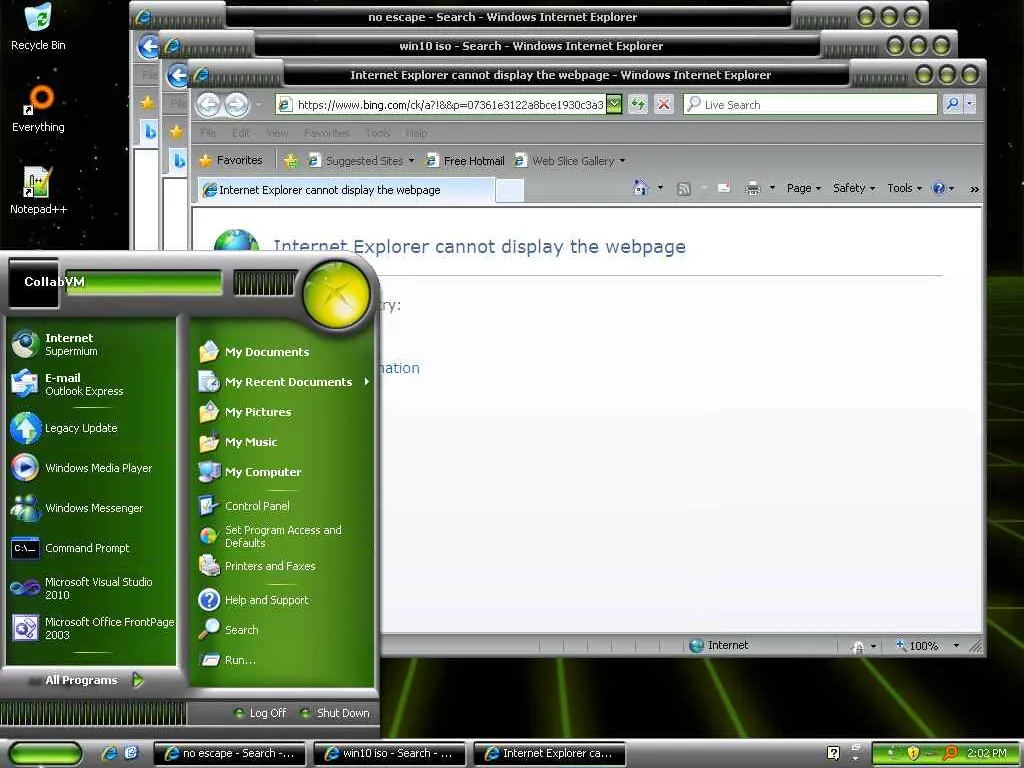Screen dimensions: 1024x768
Task: Open Free Hotmail favorites link
Action: (x=465, y=161)
